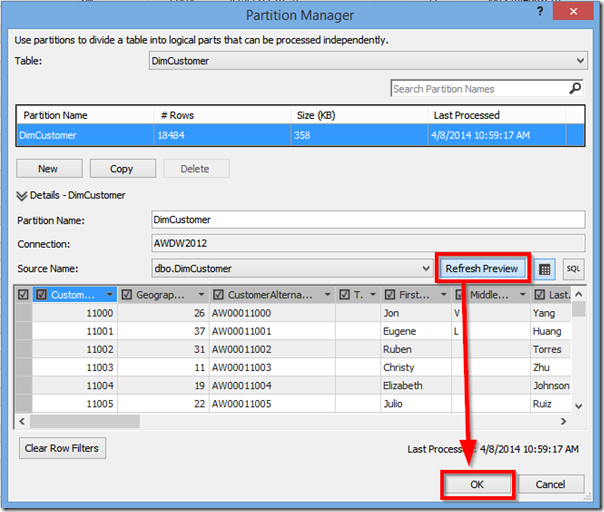
Task: Click the Search Partition Names field
Action: coord(480,89)
